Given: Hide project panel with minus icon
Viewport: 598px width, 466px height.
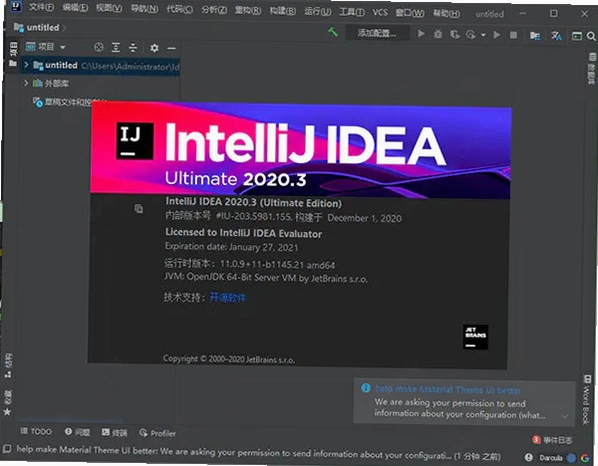Looking at the screenshot, I should tap(172, 48).
